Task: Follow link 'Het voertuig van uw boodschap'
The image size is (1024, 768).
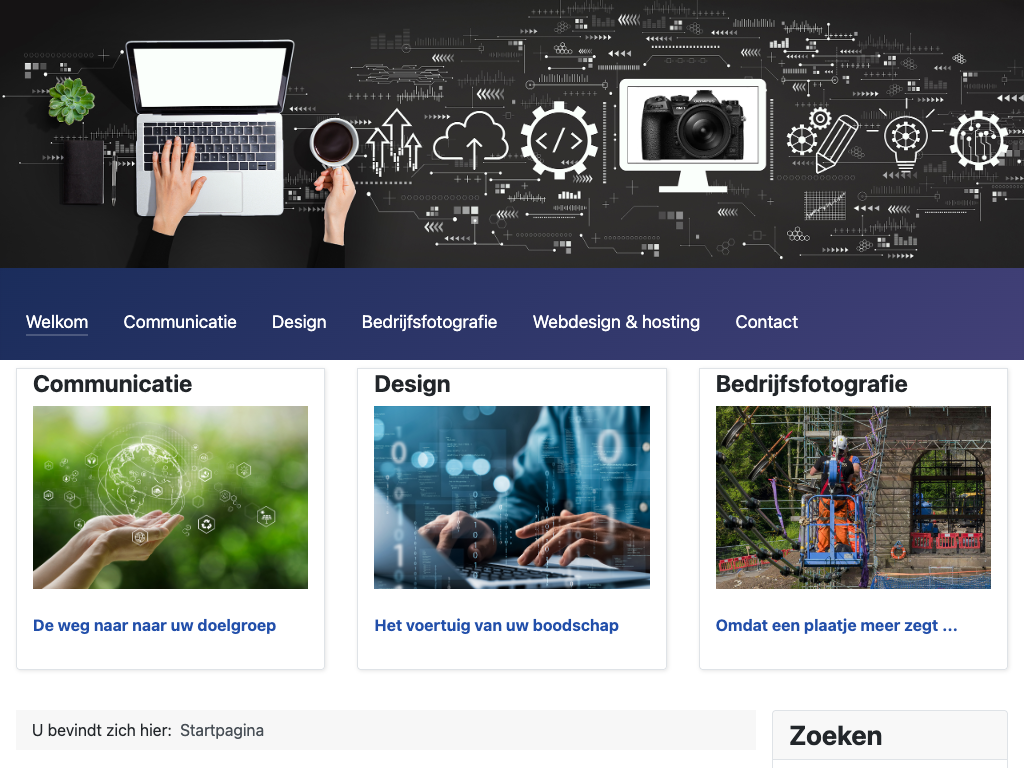Action: point(496,626)
